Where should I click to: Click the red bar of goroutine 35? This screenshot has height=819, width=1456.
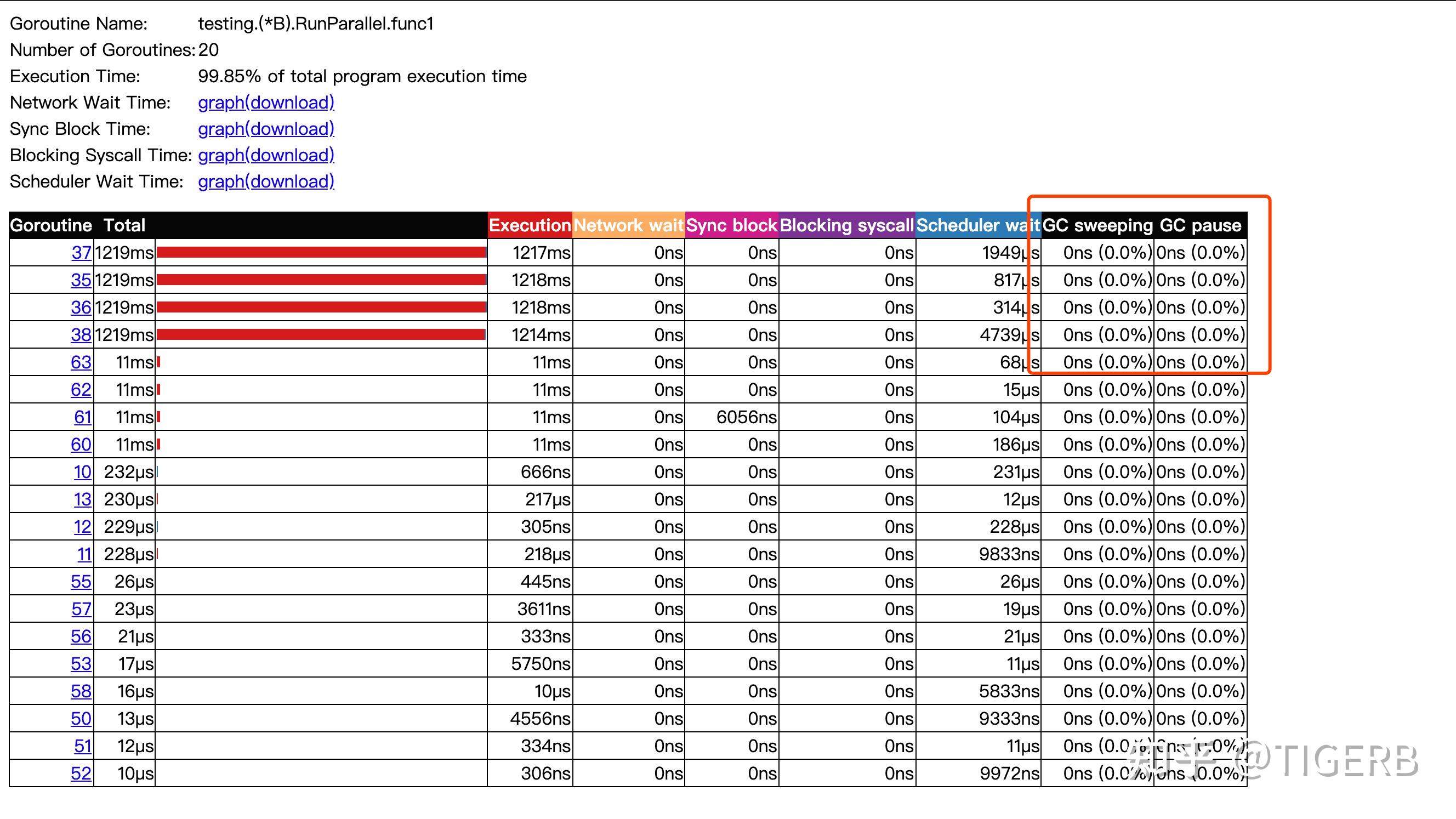321,280
